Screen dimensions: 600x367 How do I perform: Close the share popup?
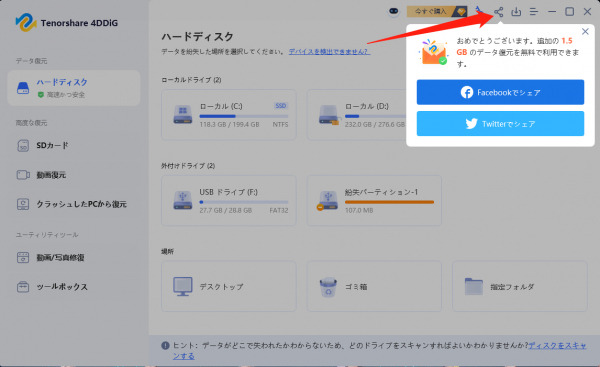point(585,31)
